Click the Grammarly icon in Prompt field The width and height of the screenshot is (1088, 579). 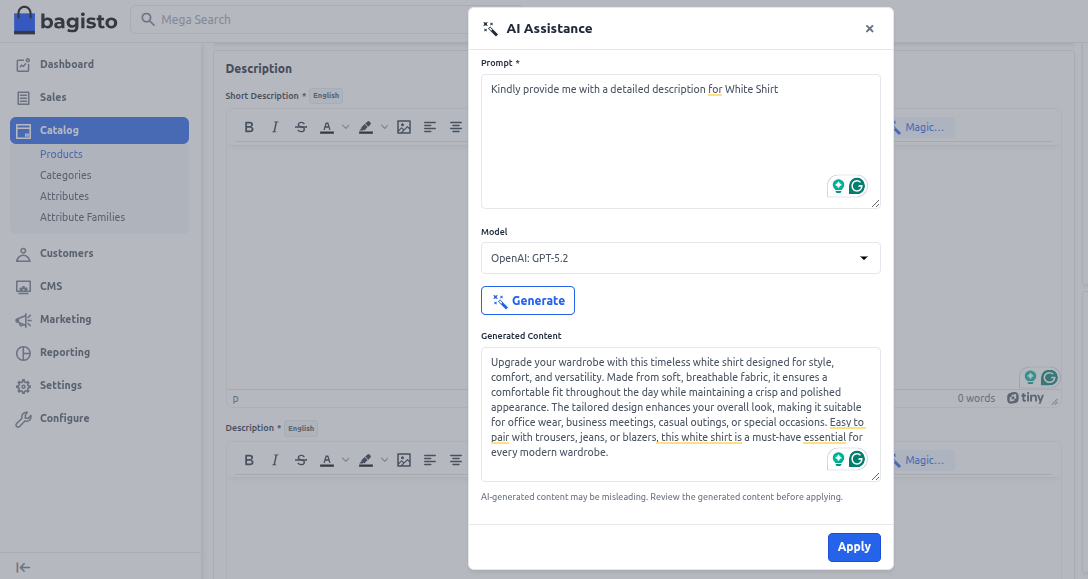[x=857, y=186]
